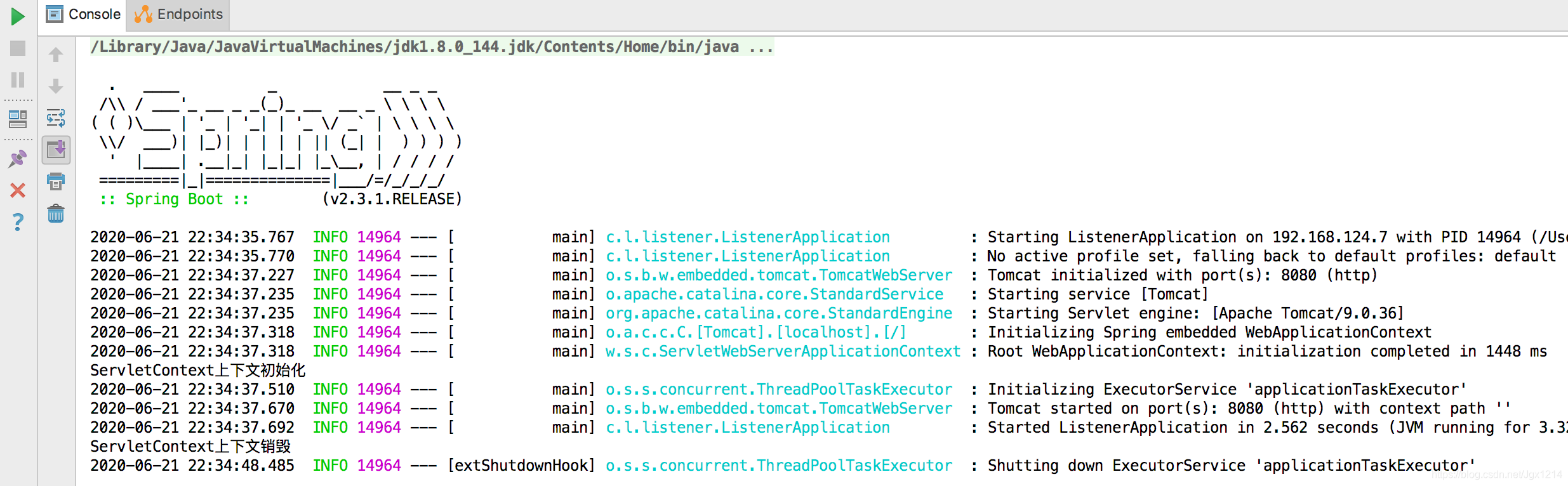
Task: Clear console with the trash icon
Action: click(x=56, y=214)
